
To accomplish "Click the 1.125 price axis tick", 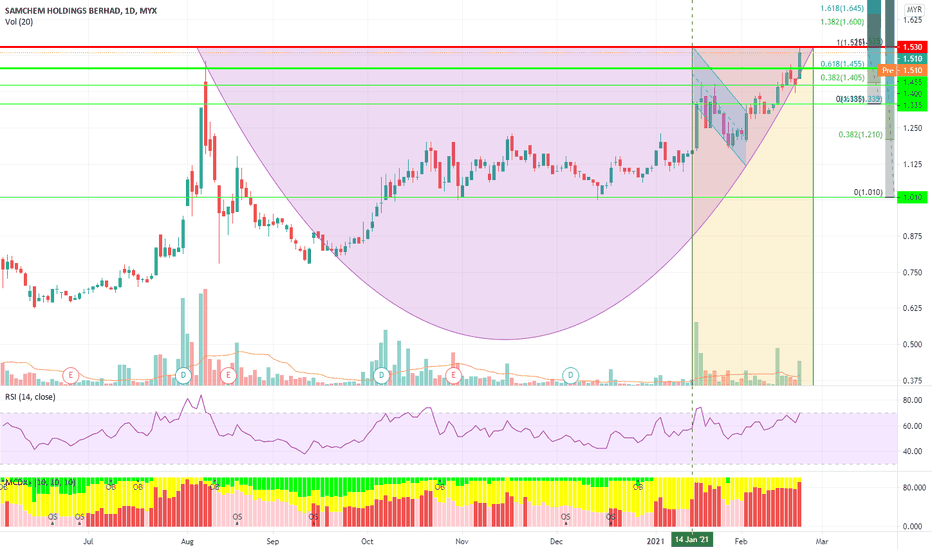I will (x=912, y=165).
